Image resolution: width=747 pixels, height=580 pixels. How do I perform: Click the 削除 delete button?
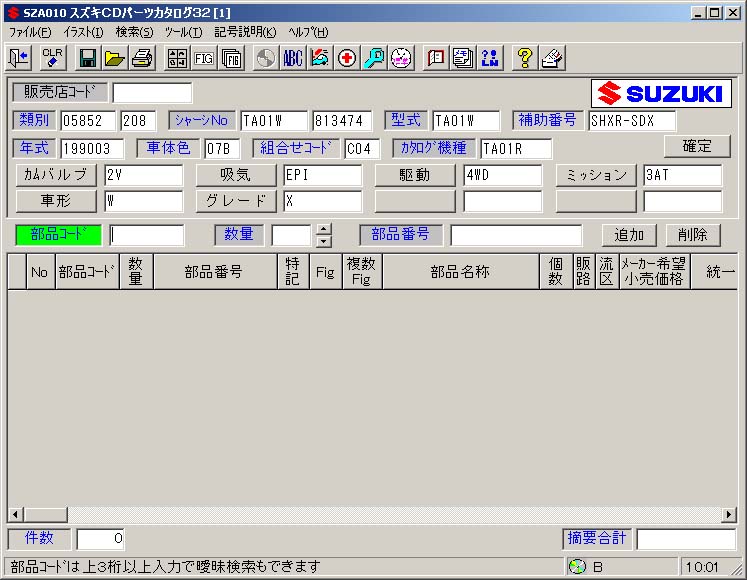tap(692, 235)
